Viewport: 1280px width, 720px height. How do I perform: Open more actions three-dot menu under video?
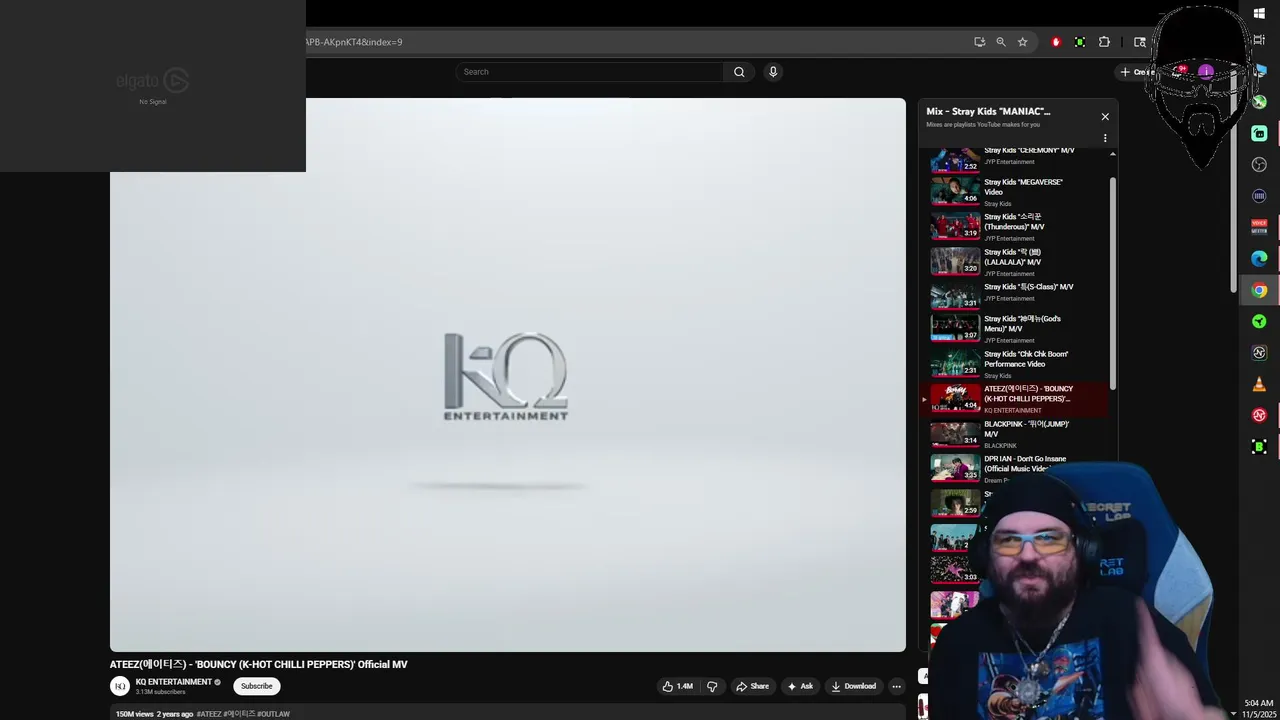click(x=896, y=686)
